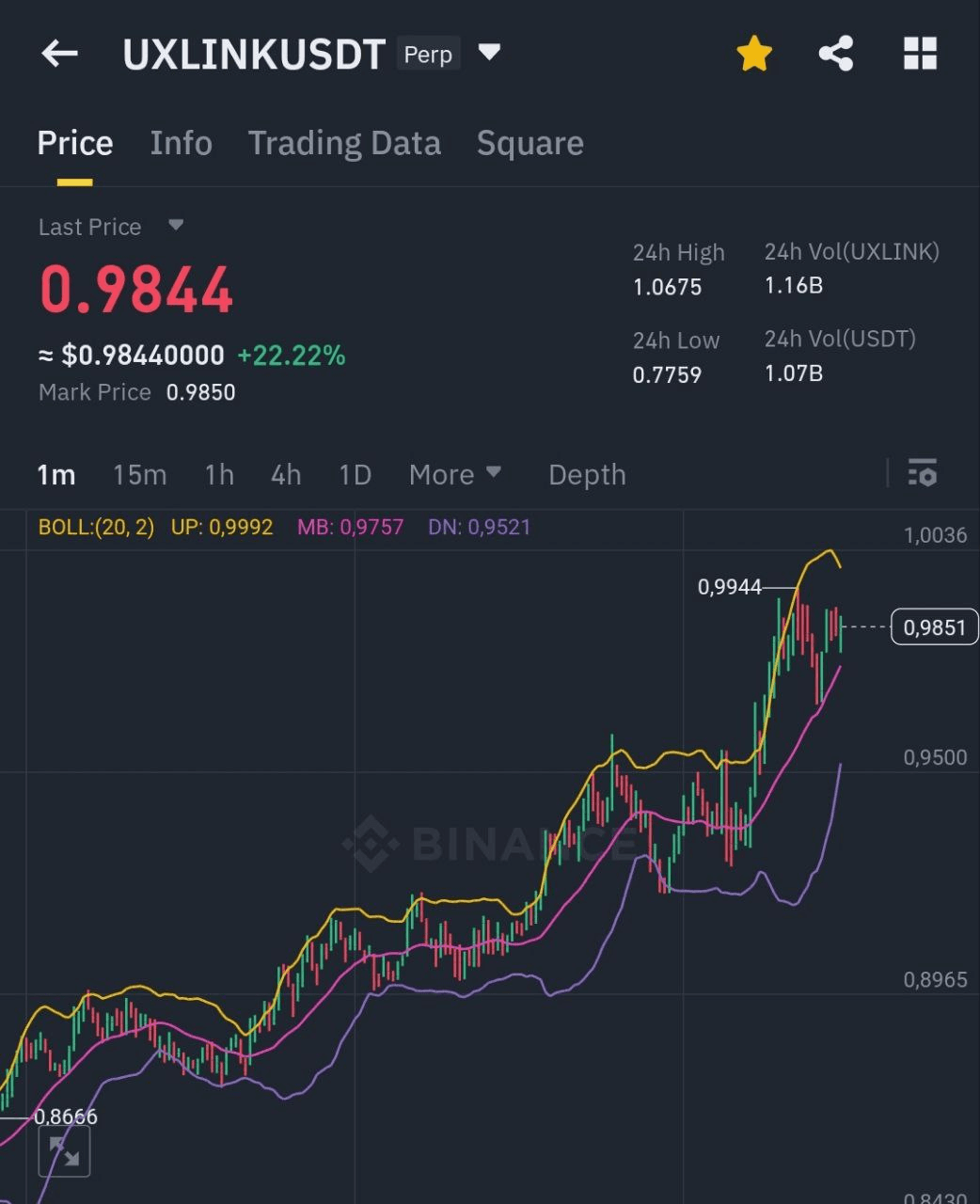Viewport: 980px width, 1204px height.
Task: Tap the 24h Vol(USDT) value 1.07B
Action: click(794, 373)
